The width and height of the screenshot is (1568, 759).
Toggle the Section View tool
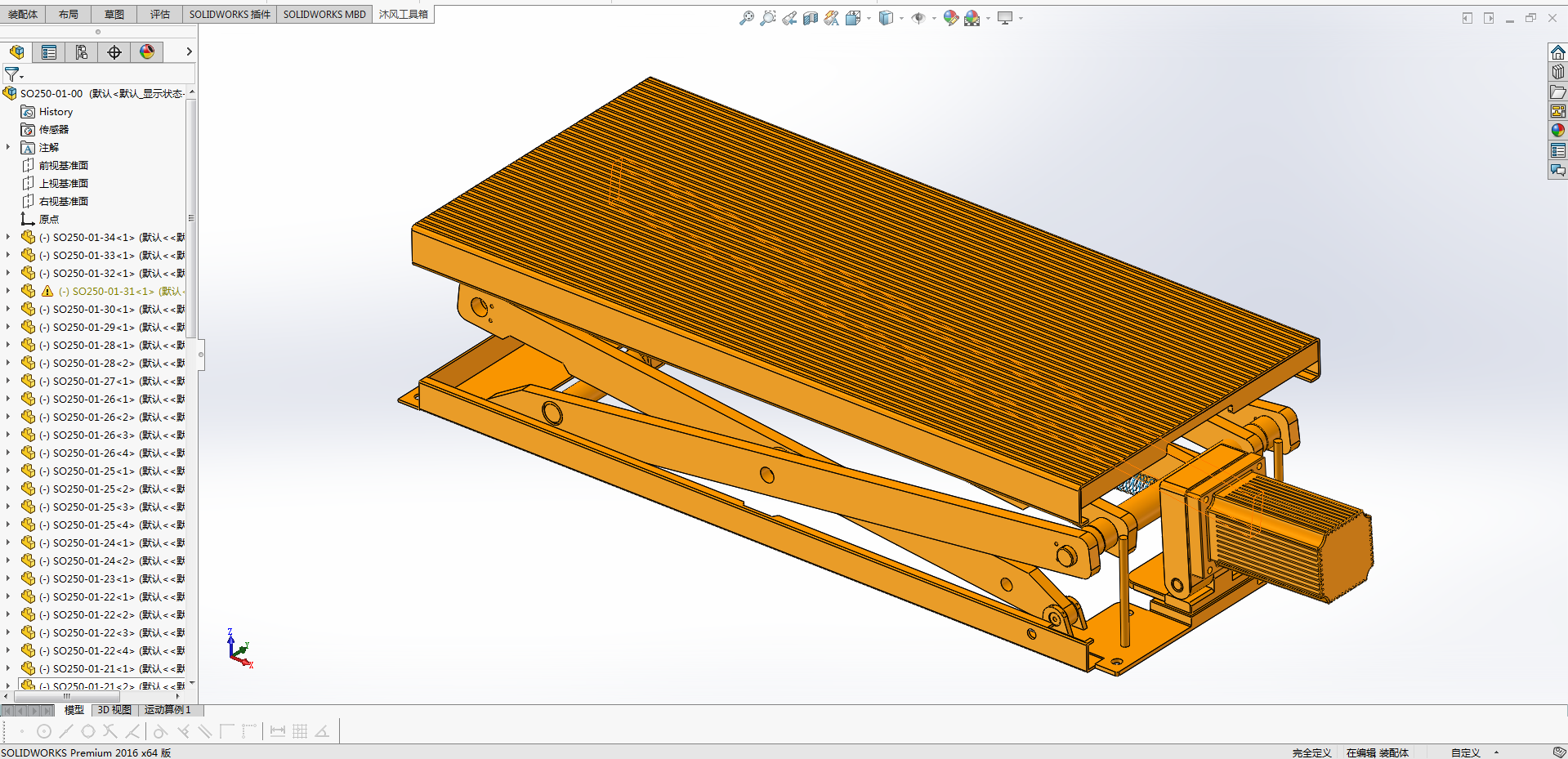[x=810, y=18]
